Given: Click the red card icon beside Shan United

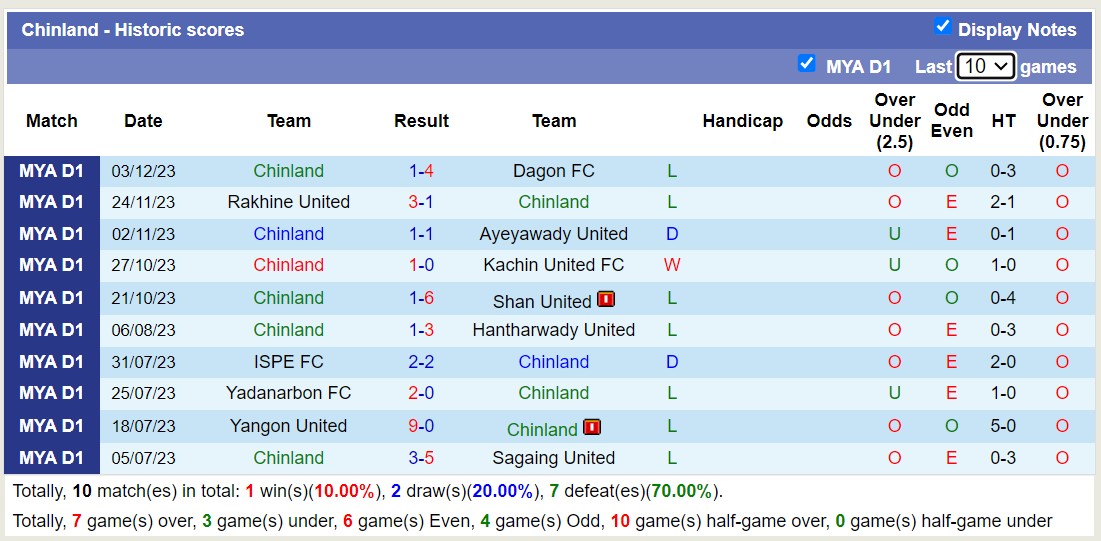Looking at the screenshot, I should click(x=606, y=299).
